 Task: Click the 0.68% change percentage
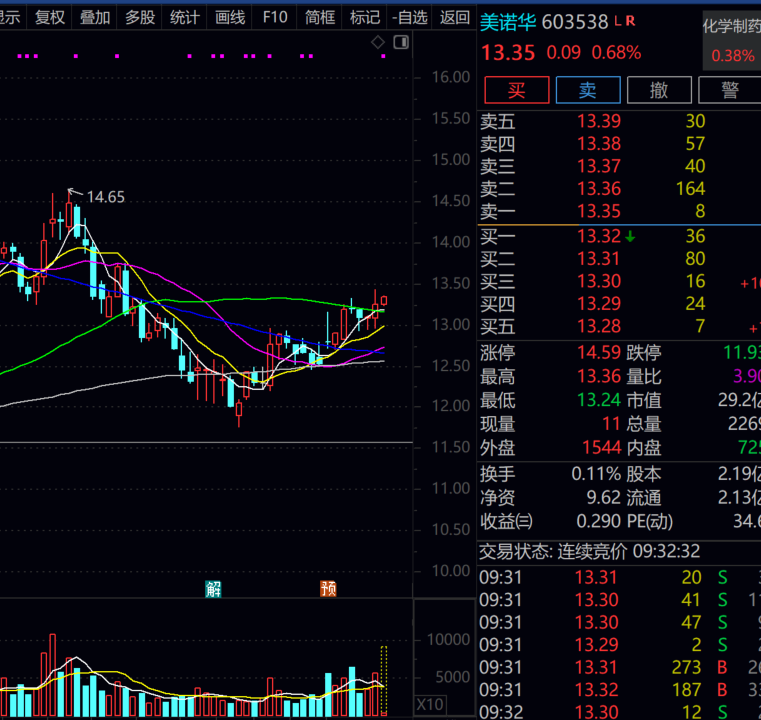[x=616, y=52]
